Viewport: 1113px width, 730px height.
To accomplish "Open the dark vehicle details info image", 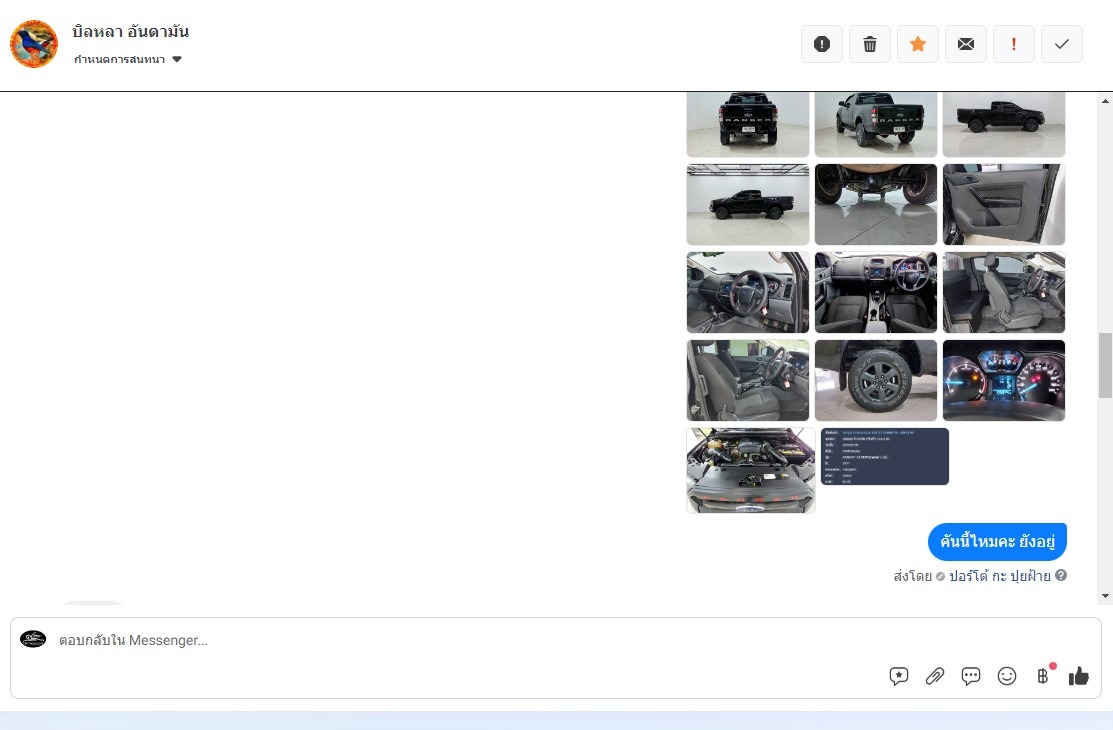I will pos(884,457).
